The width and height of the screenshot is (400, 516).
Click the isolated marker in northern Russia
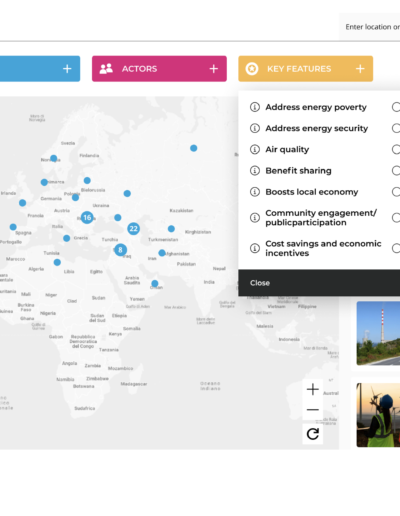click(x=193, y=148)
